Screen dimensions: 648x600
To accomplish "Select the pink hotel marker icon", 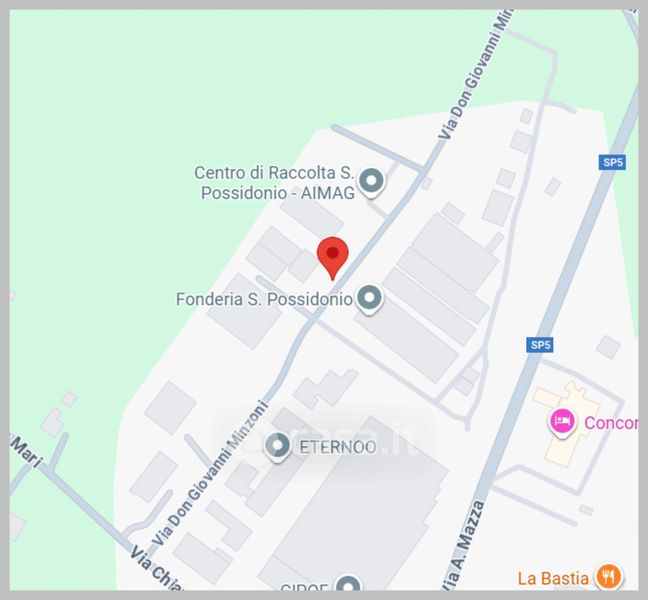I will click(x=562, y=422).
